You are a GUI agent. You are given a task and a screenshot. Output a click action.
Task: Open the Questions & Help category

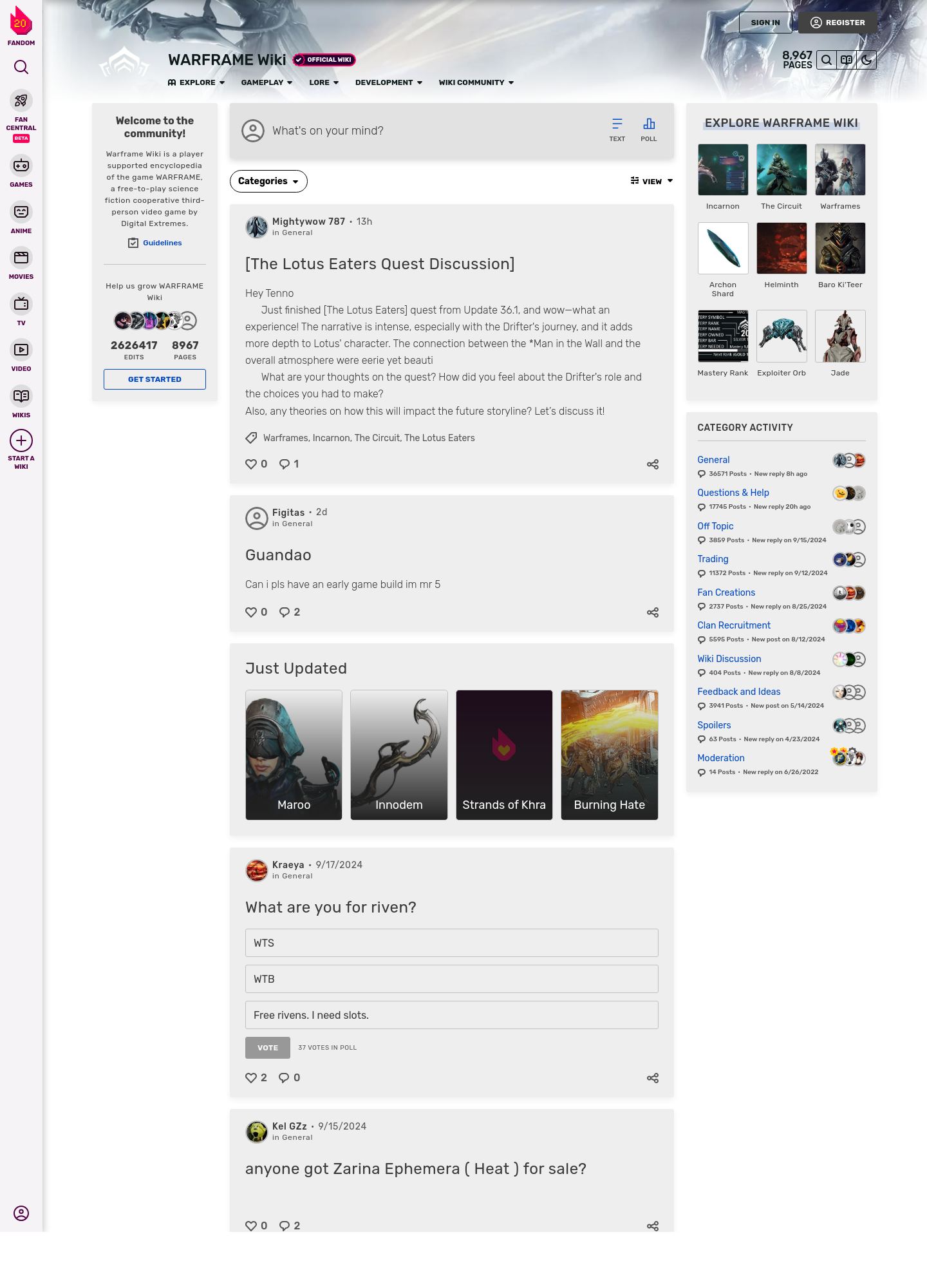point(733,493)
